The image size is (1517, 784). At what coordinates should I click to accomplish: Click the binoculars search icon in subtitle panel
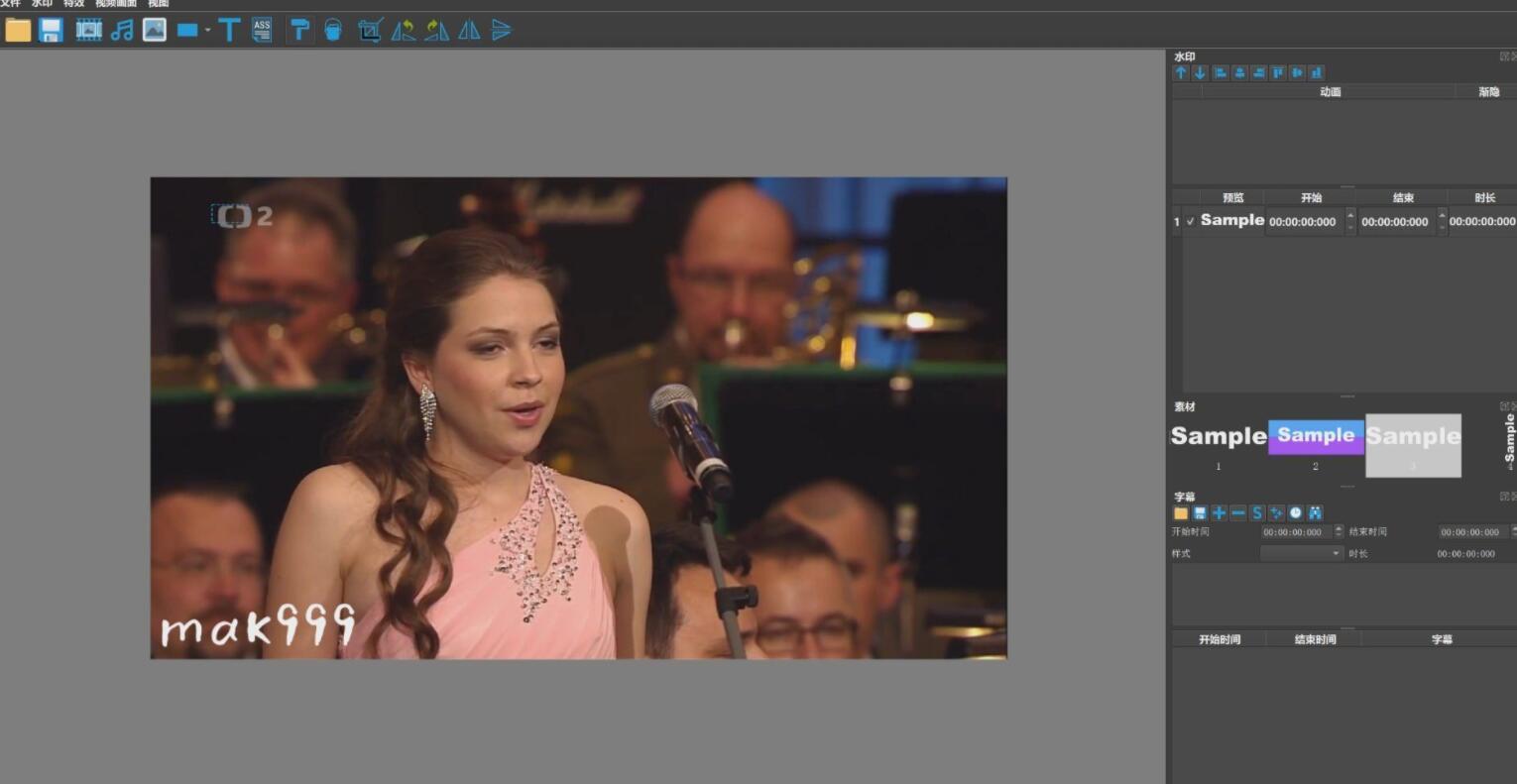coord(1315,512)
